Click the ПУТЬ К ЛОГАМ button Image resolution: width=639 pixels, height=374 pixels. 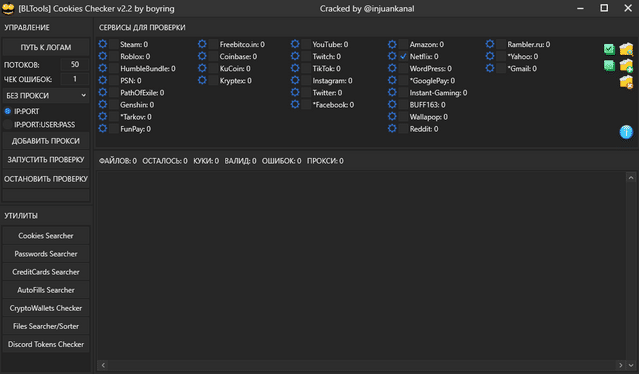[x=46, y=47]
